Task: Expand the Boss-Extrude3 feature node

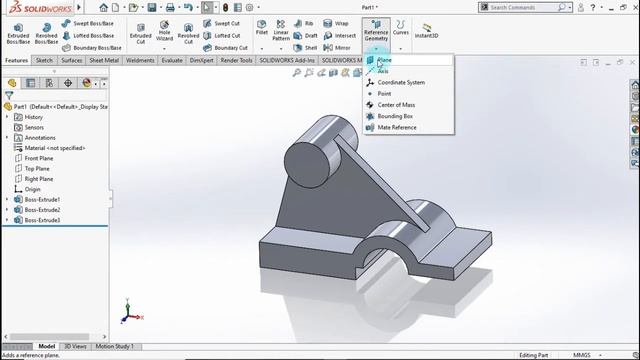Action: [x=7, y=220]
